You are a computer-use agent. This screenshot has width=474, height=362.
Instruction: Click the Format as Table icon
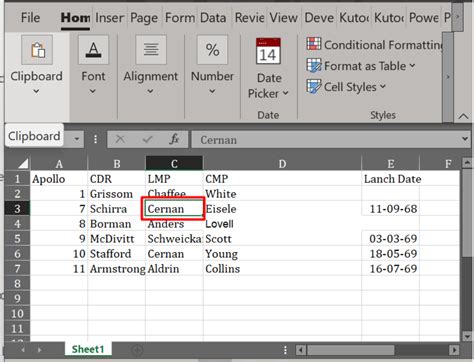click(x=314, y=65)
